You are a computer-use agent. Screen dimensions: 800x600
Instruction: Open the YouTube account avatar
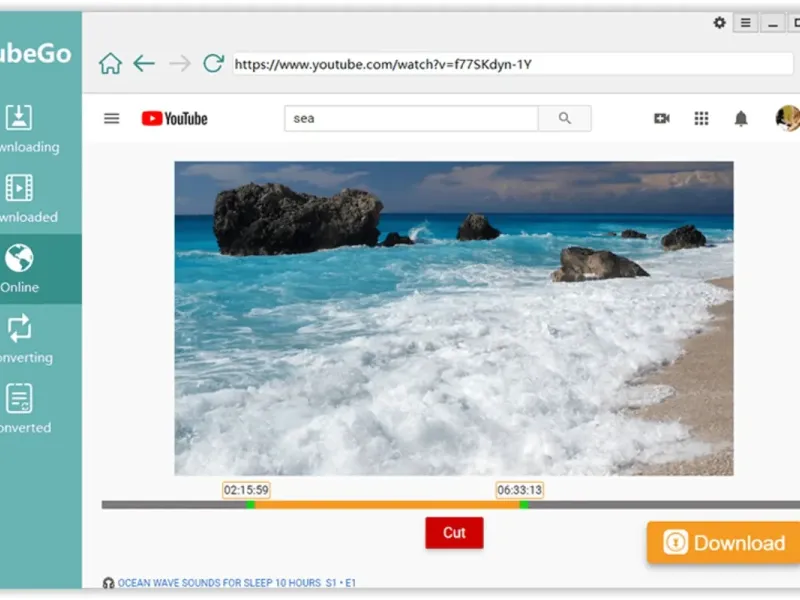click(787, 118)
